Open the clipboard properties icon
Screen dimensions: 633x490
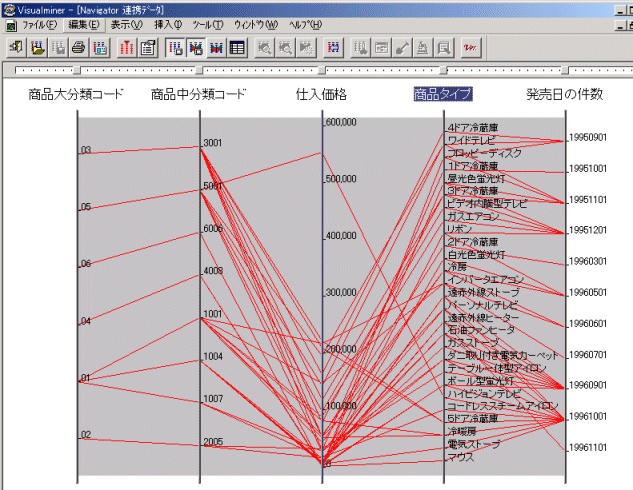coord(148,48)
